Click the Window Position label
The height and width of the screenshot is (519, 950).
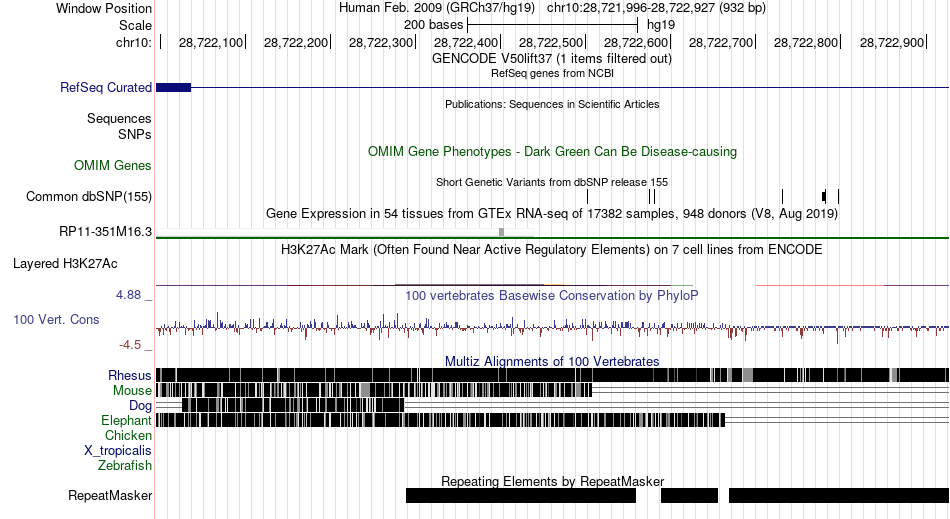(104, 8)
